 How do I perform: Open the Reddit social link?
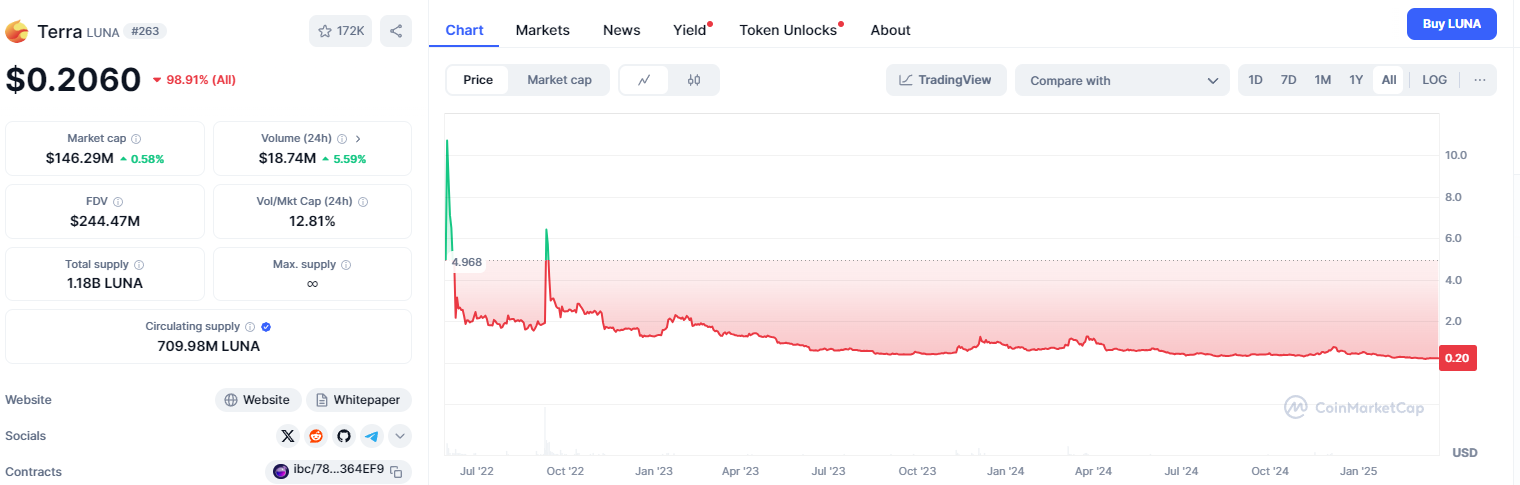pos(316,435)
